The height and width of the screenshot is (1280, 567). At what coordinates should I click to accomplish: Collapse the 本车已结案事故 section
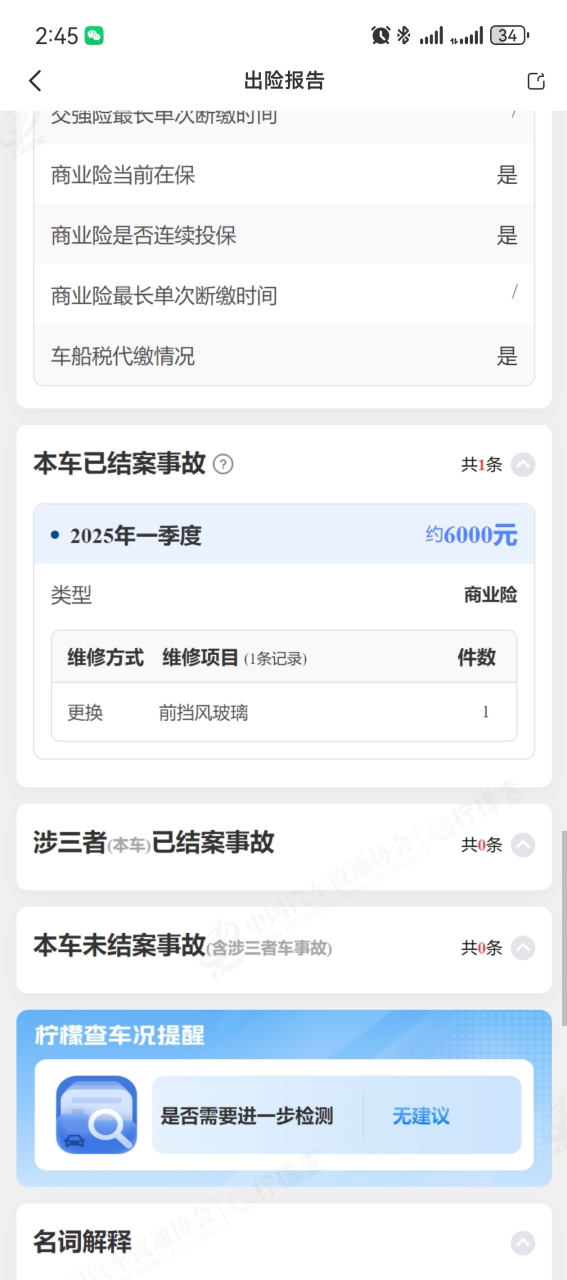[523, 464]
